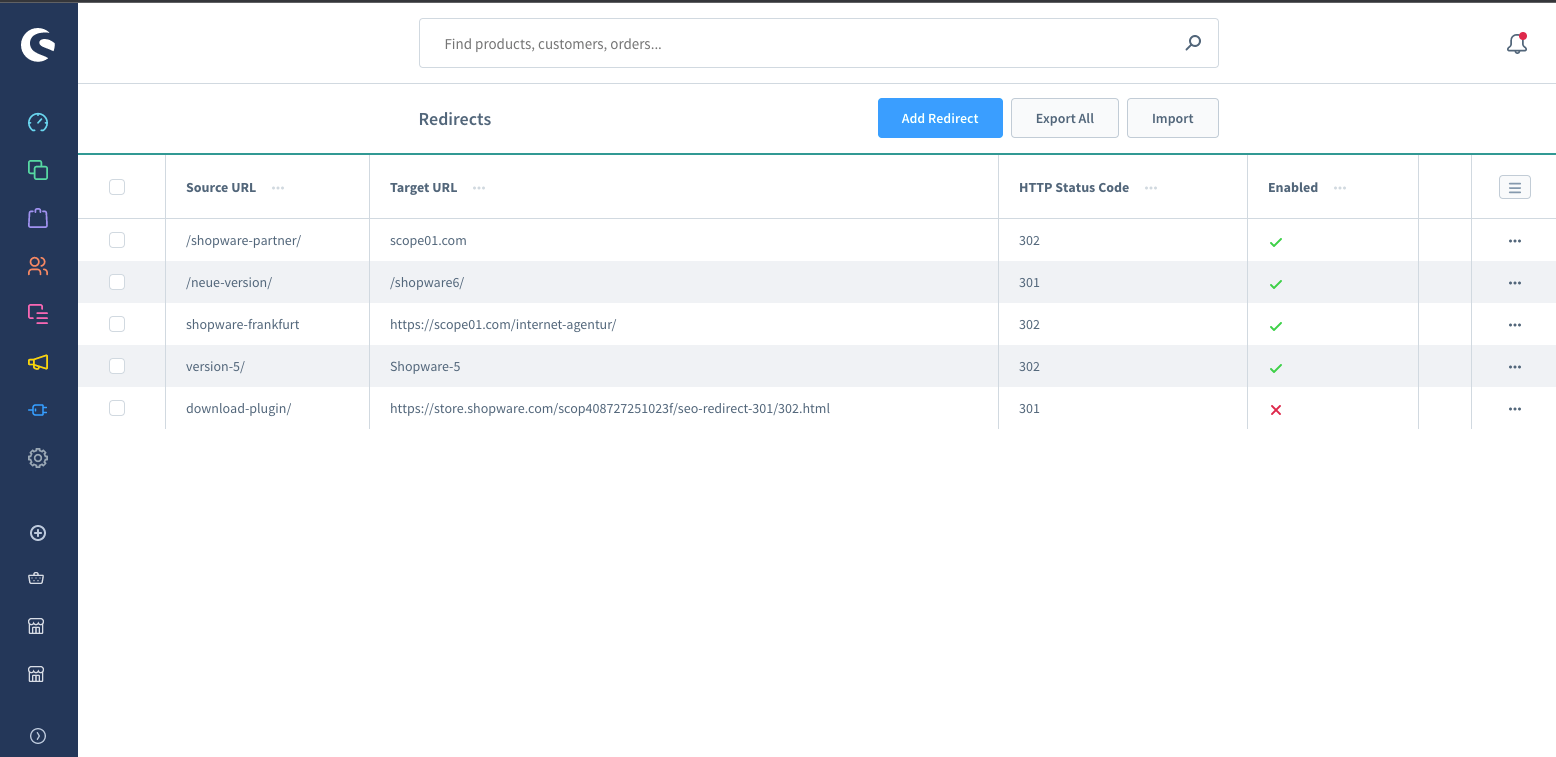Screen dimensions: 1556x757
Task: Open the grid column settings list icon
Action: tap(1515, 187)
